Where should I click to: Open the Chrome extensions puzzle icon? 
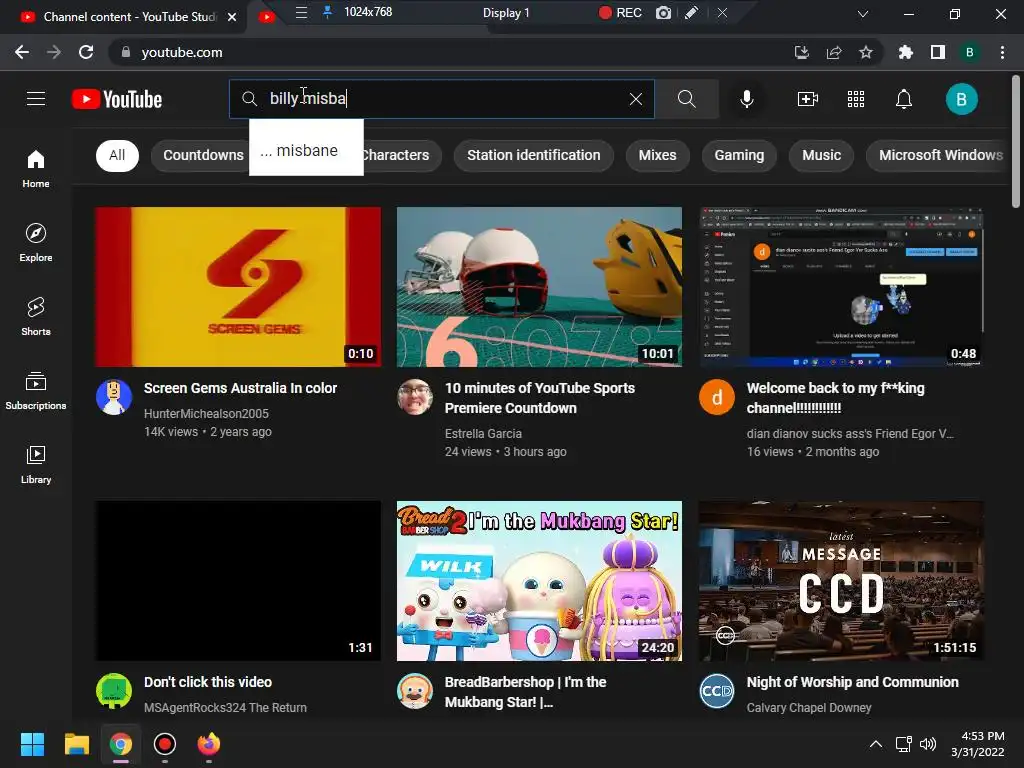pyautogui.click(x=905, y=52)
